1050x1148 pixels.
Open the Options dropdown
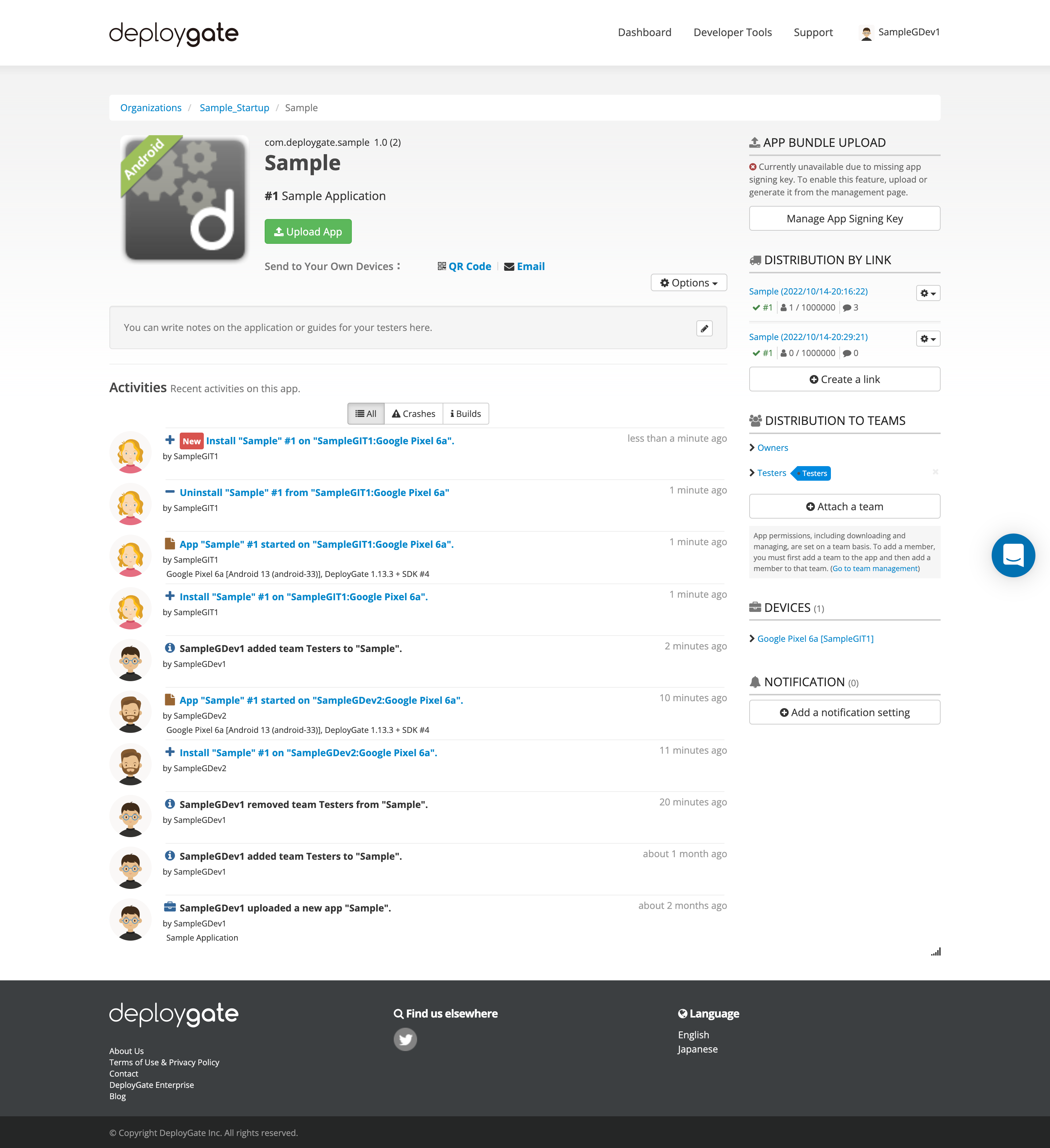(688, 282)
